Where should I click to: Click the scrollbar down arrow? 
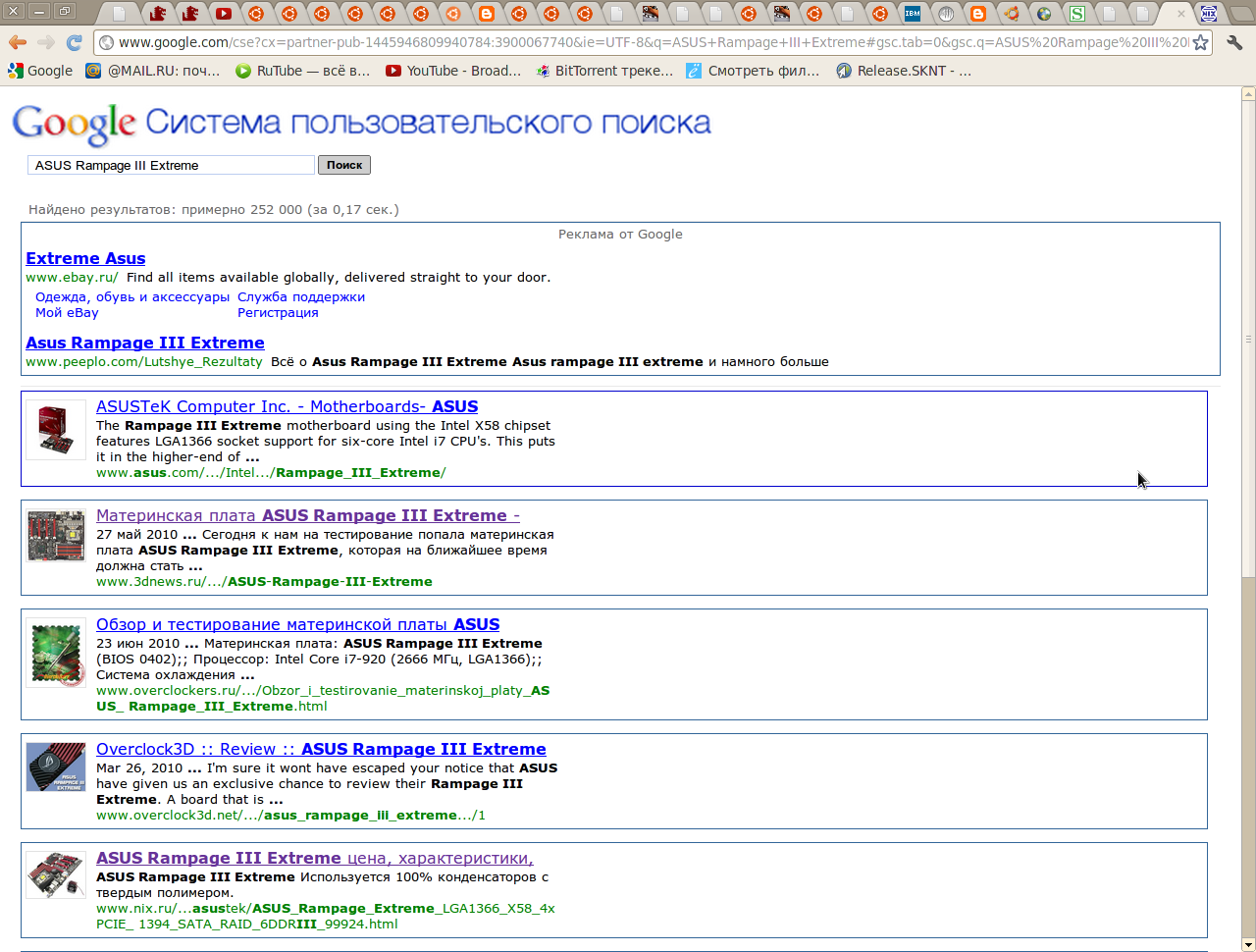tap(1248, 944)
